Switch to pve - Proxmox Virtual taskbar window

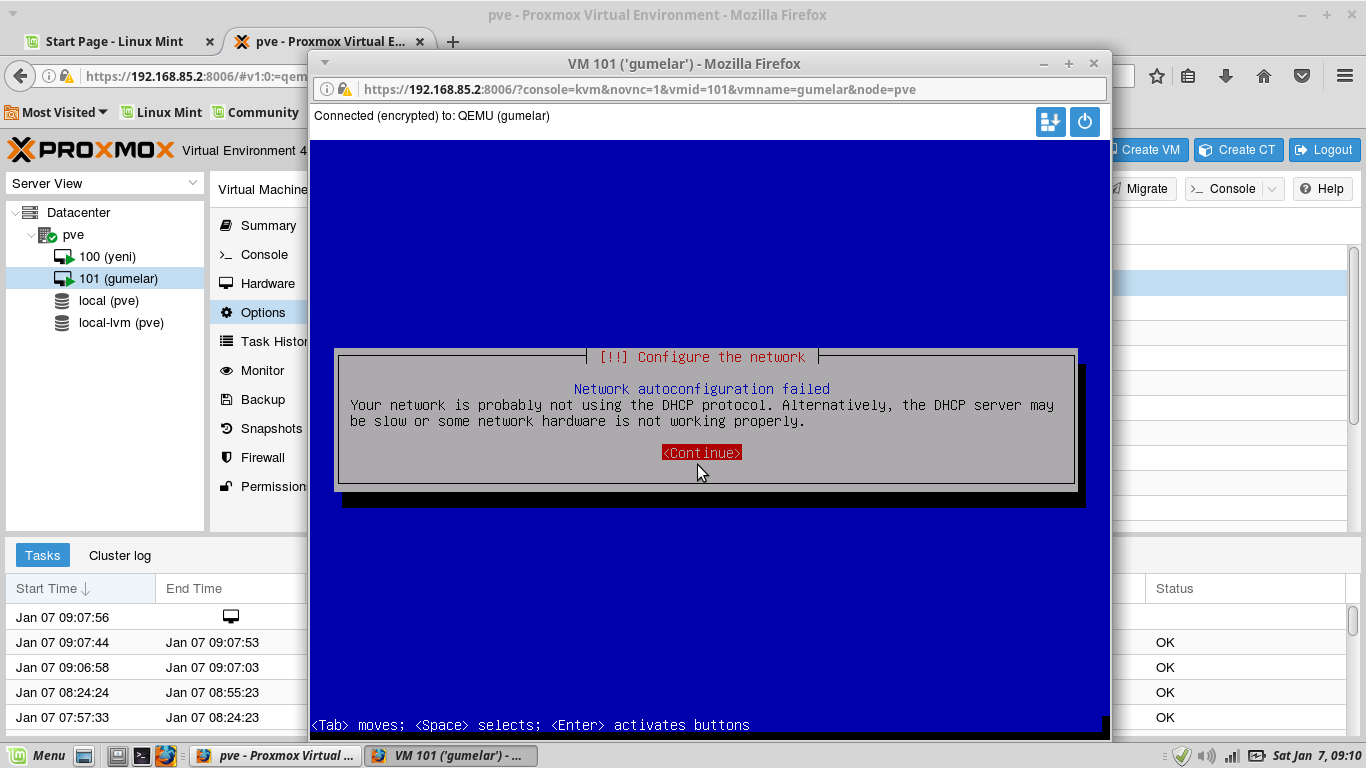276,756
